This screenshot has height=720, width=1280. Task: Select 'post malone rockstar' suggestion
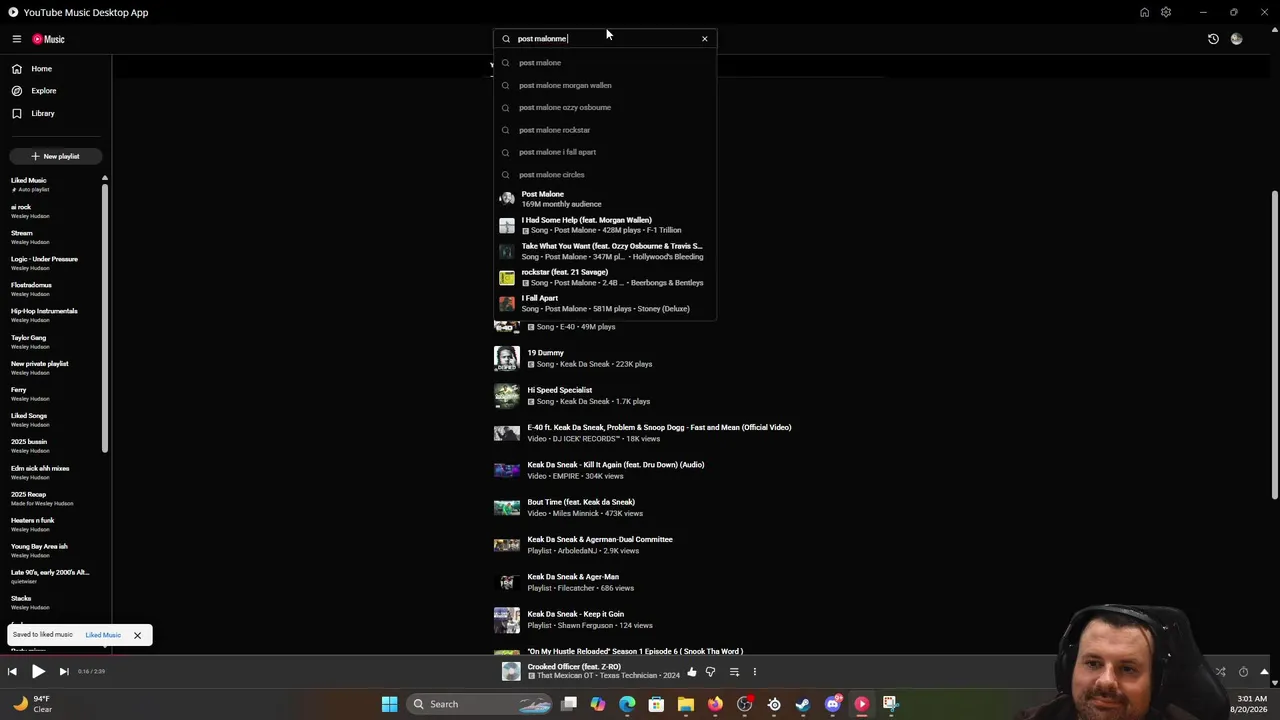pyautogui.click(x=605, y=130)
